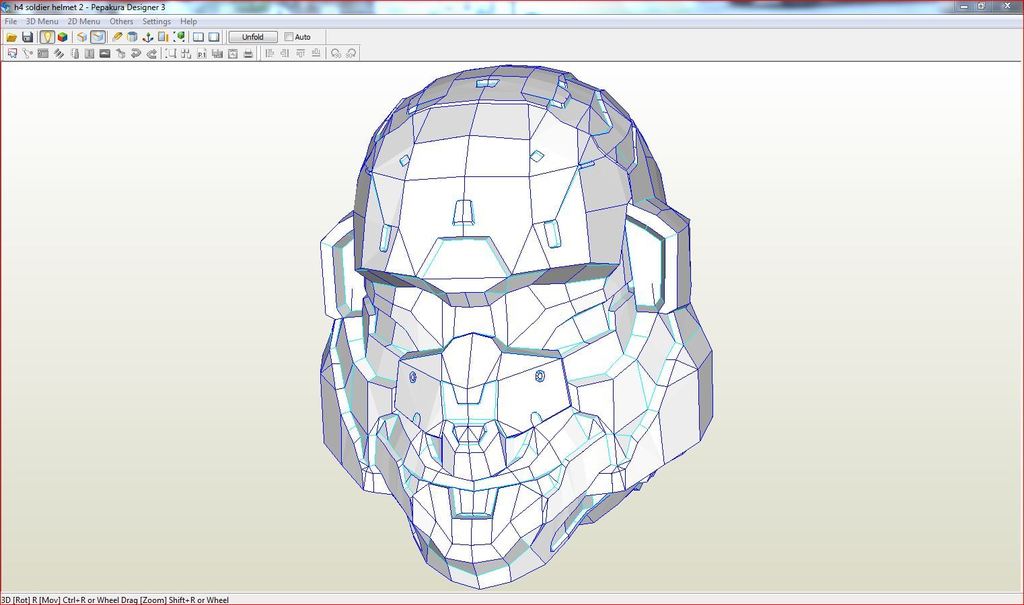Click the first magnifier zoom icon
The height and width of the screenshot is (605, 1024).
(x=336, y=54)
